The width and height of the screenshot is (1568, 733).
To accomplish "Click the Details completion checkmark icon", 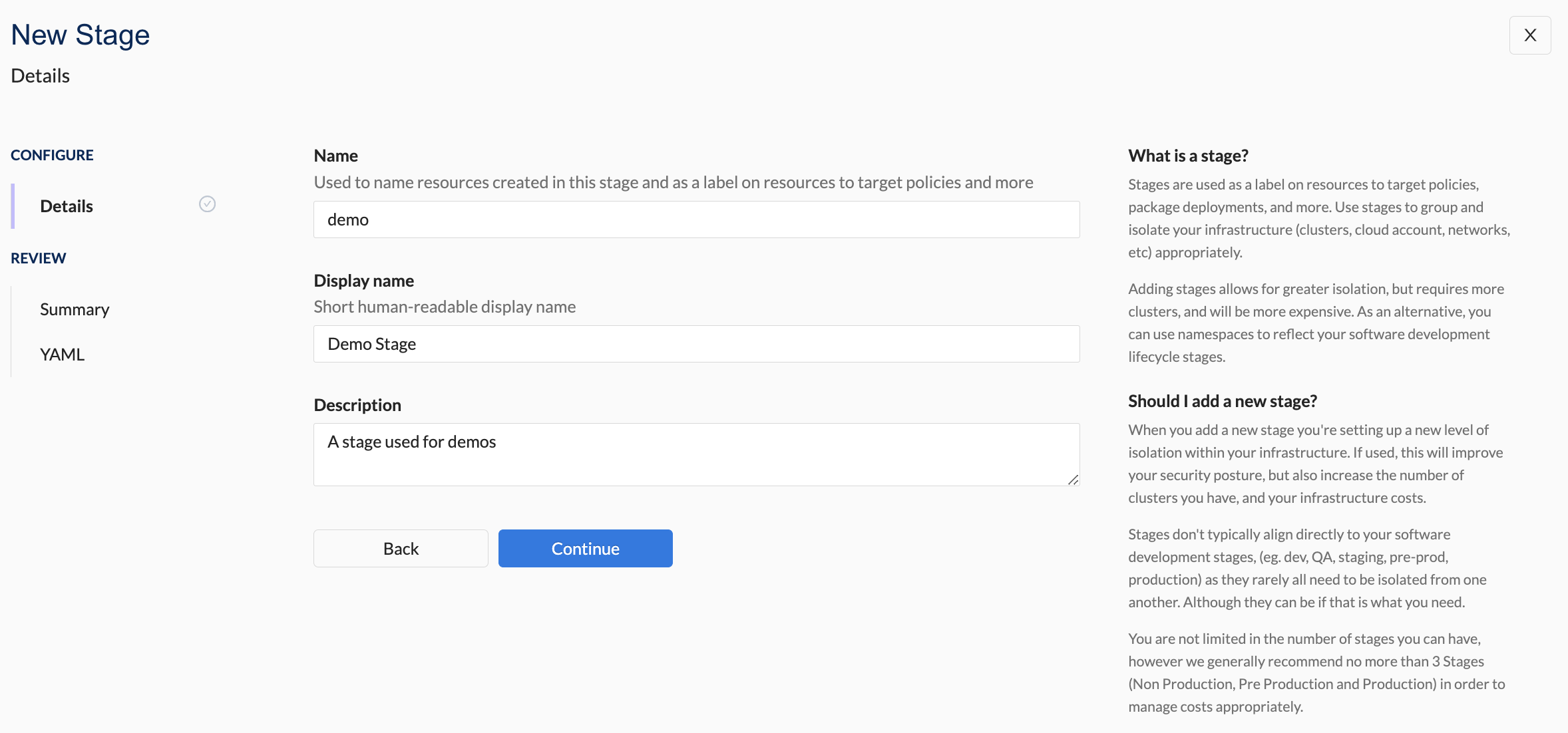I will pyautogui.click(x=207, y=204).
